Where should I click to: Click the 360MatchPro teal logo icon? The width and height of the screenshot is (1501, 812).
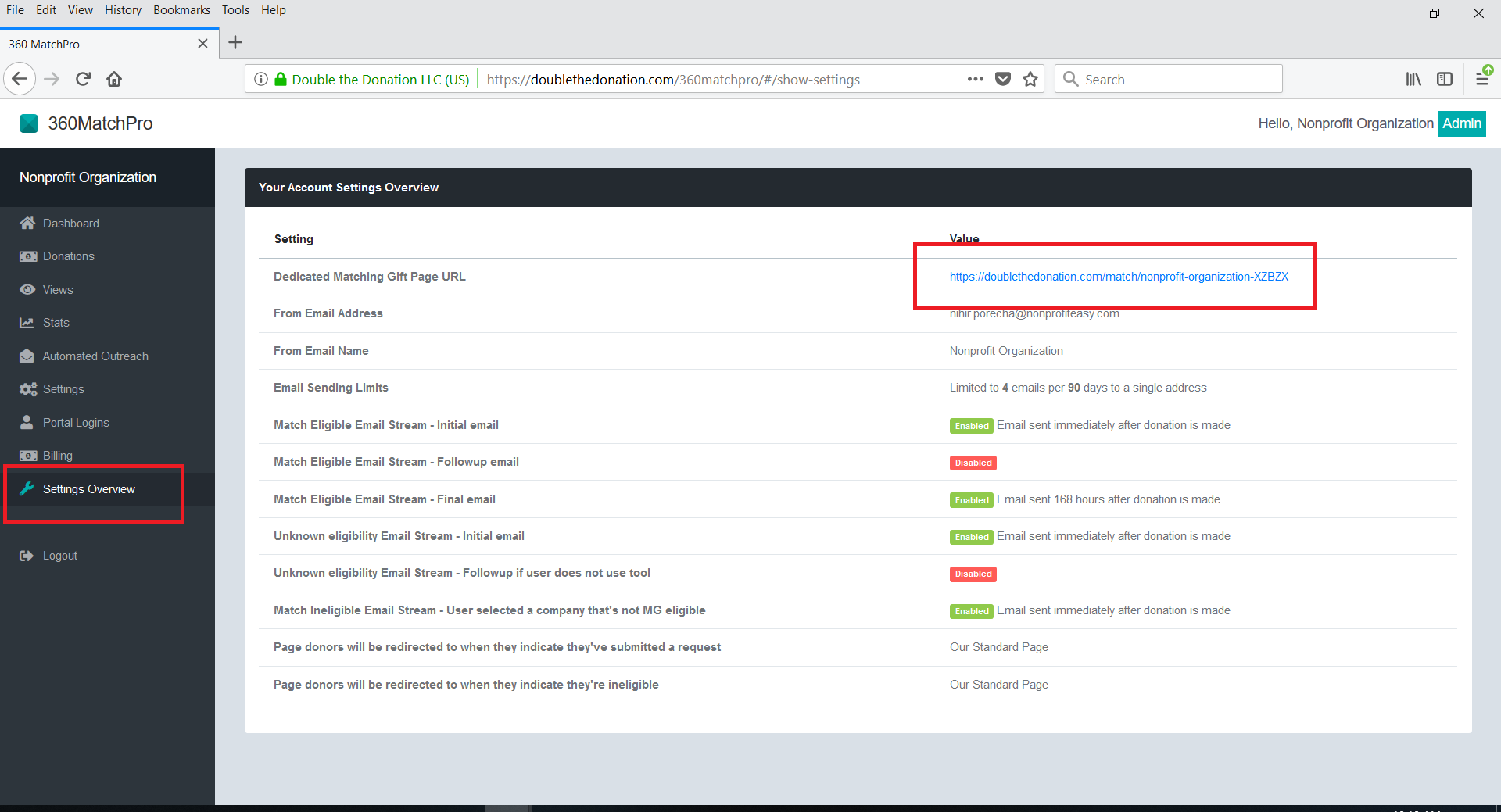click(29, 123)
